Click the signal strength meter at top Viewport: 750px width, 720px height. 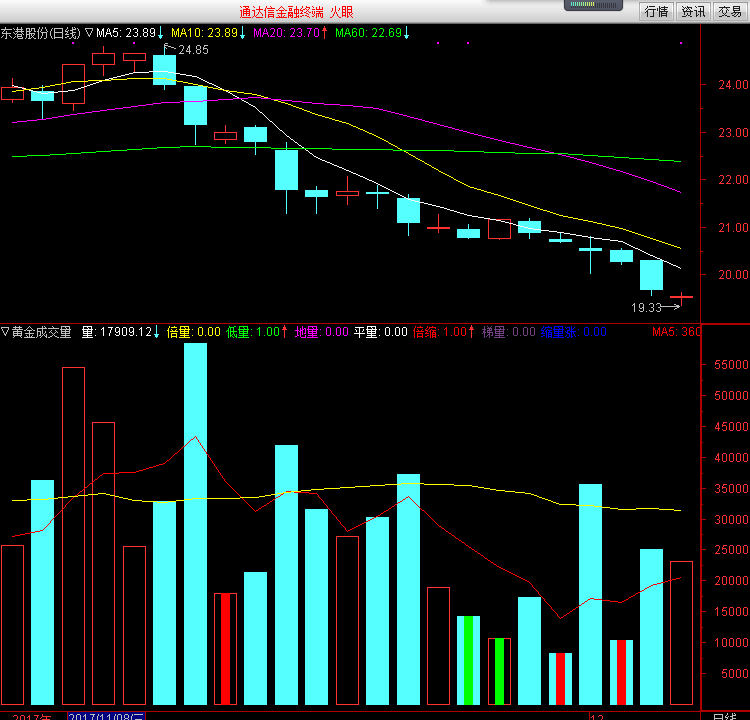coord(593,5)
